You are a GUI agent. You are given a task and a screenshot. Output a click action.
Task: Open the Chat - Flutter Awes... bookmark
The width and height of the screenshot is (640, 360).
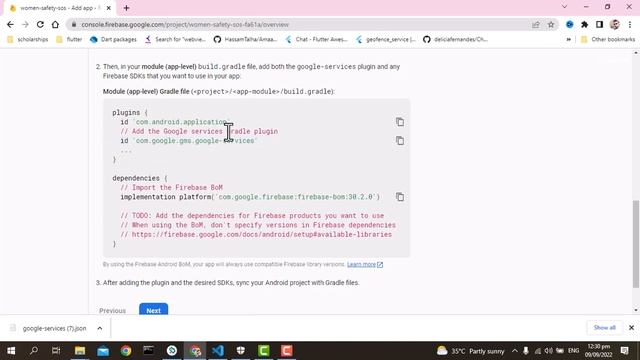coord(316,39)
